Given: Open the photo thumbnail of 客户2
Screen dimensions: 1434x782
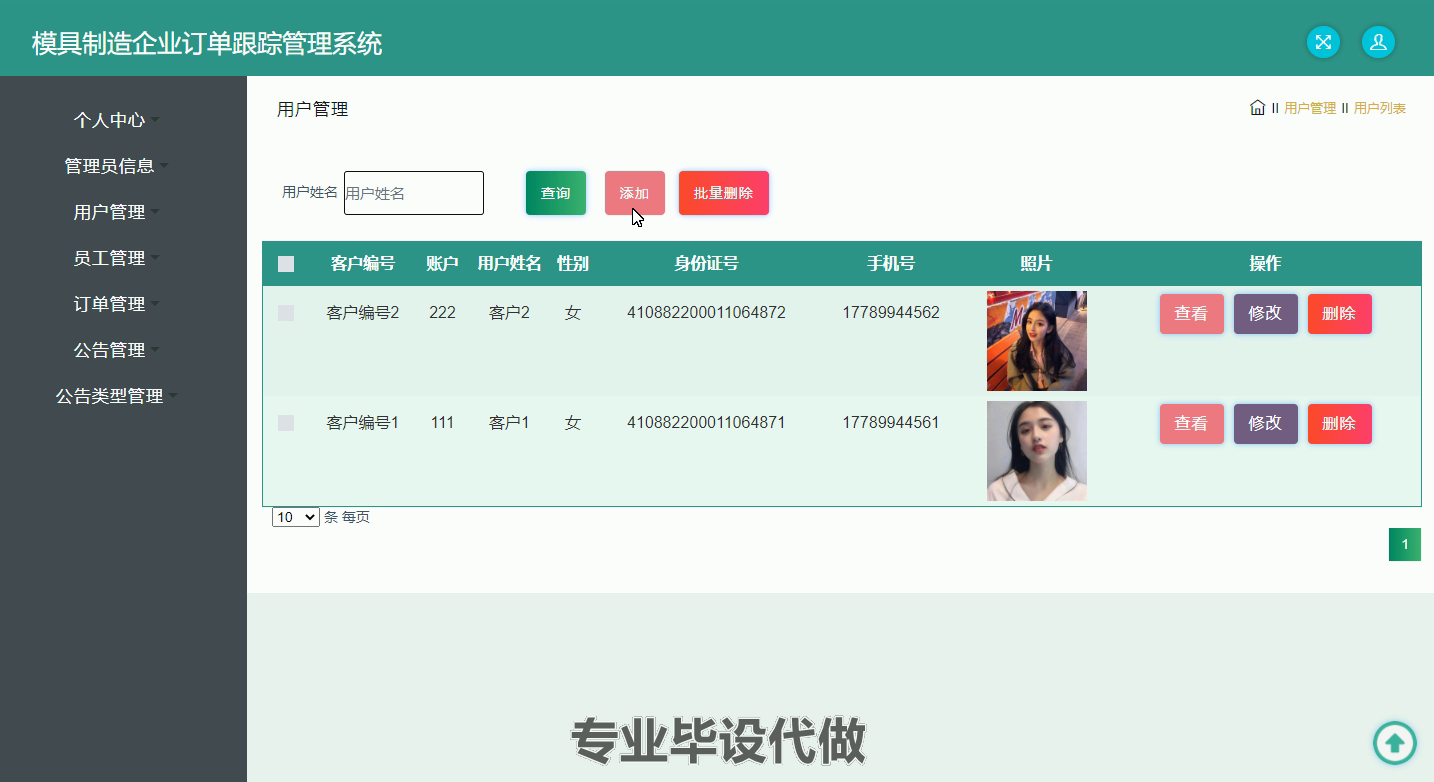Looking at the screenshot, I should (x=1037, y=341).
